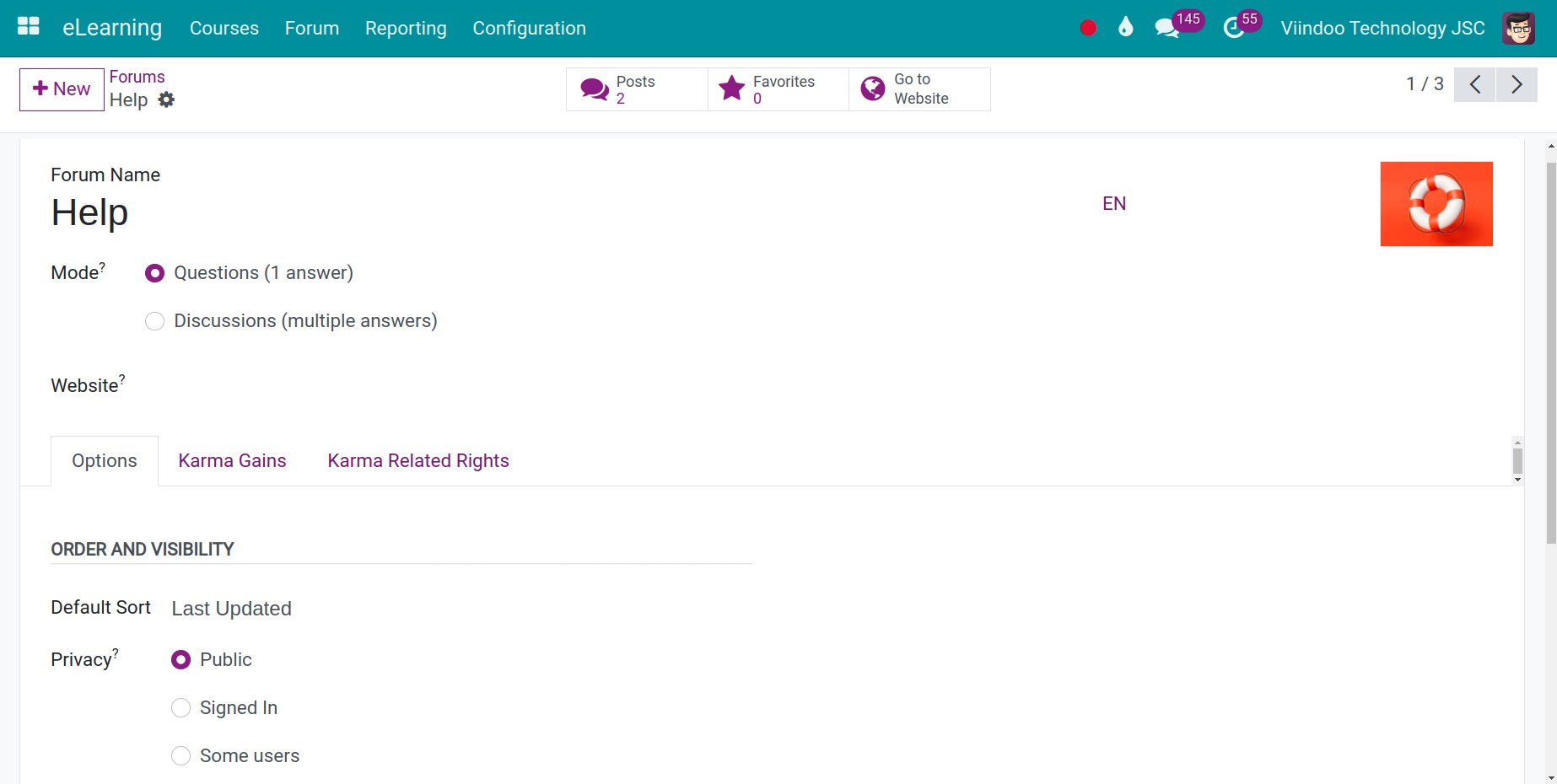Click Go to Website button
The height and width of the screenshot is (784, 1557).
919,89
